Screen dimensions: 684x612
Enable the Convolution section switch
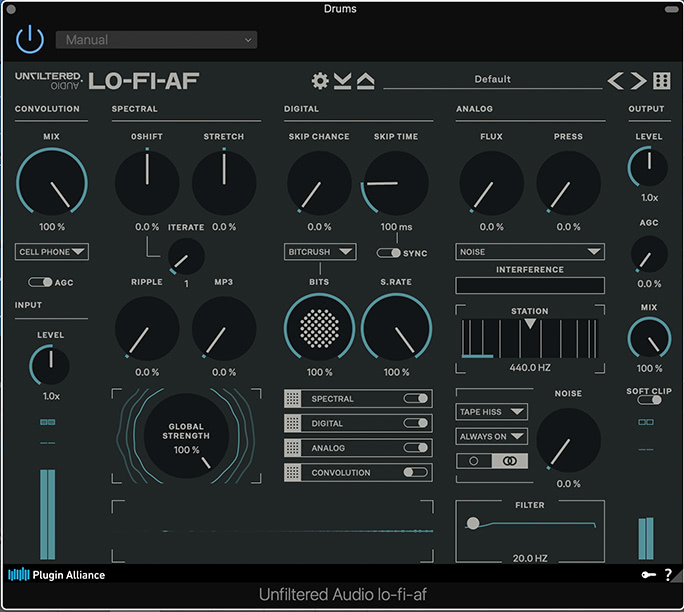(x=415, y=472)
